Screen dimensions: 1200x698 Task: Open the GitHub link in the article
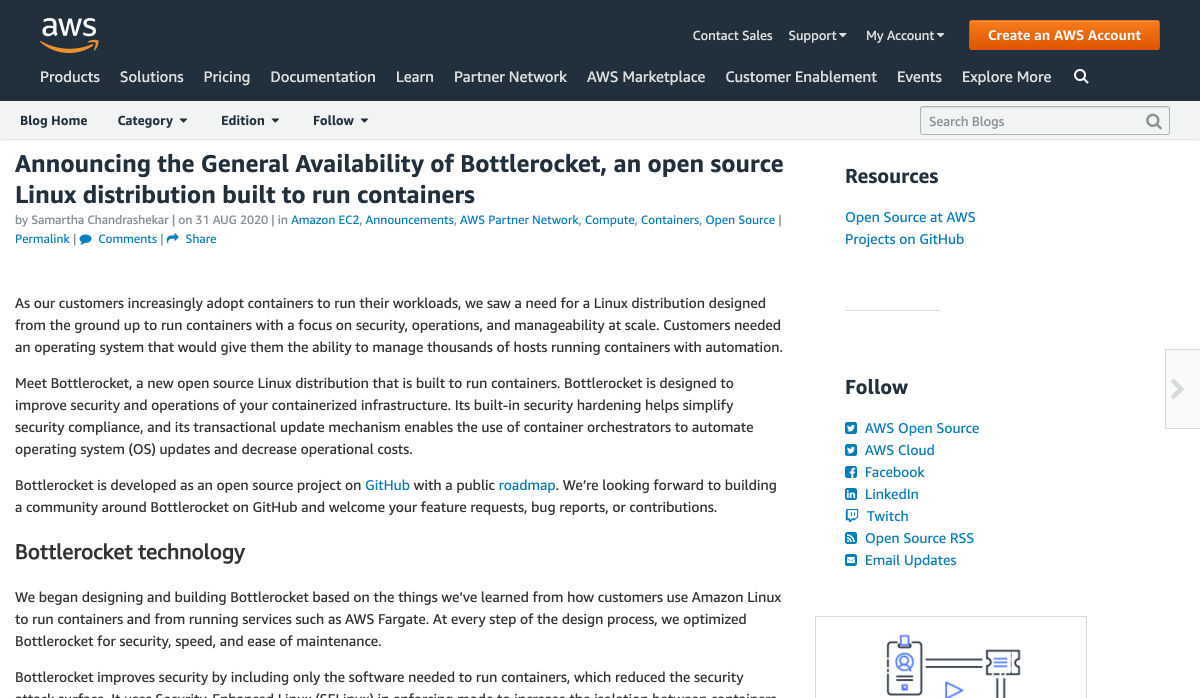[387, 485]
